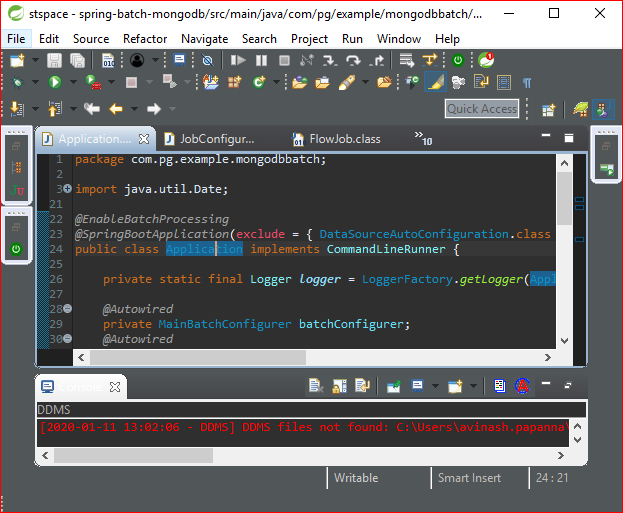Click the Step Over icon
Image resolution: width=623 pixels, height=513 pixels.
(x=353, y=60)
